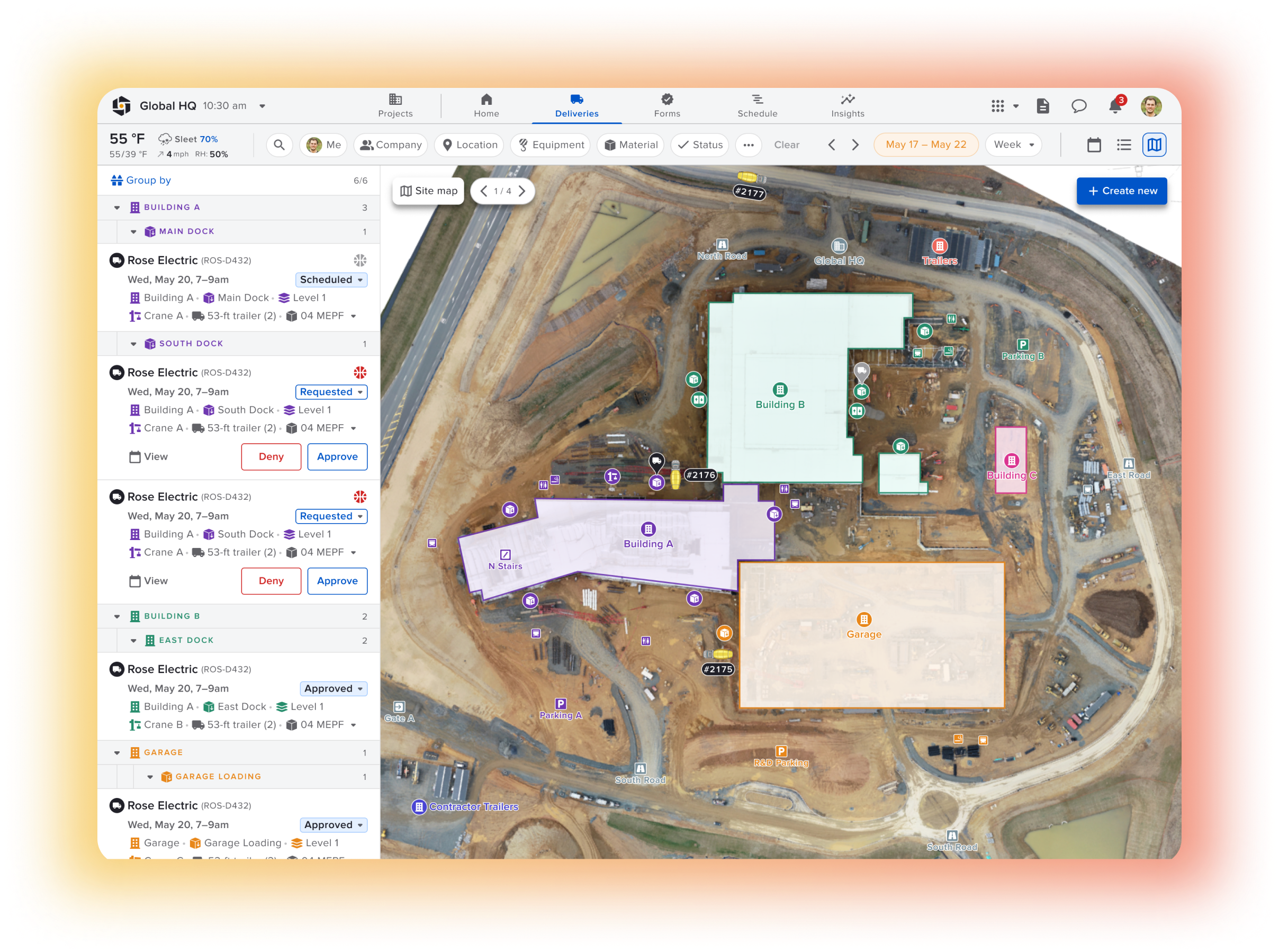The height and width of the screenshot is (952, 1279).
Task: Collapse the MAIN DOCK subgroup
Action: [x=133, y=232]
